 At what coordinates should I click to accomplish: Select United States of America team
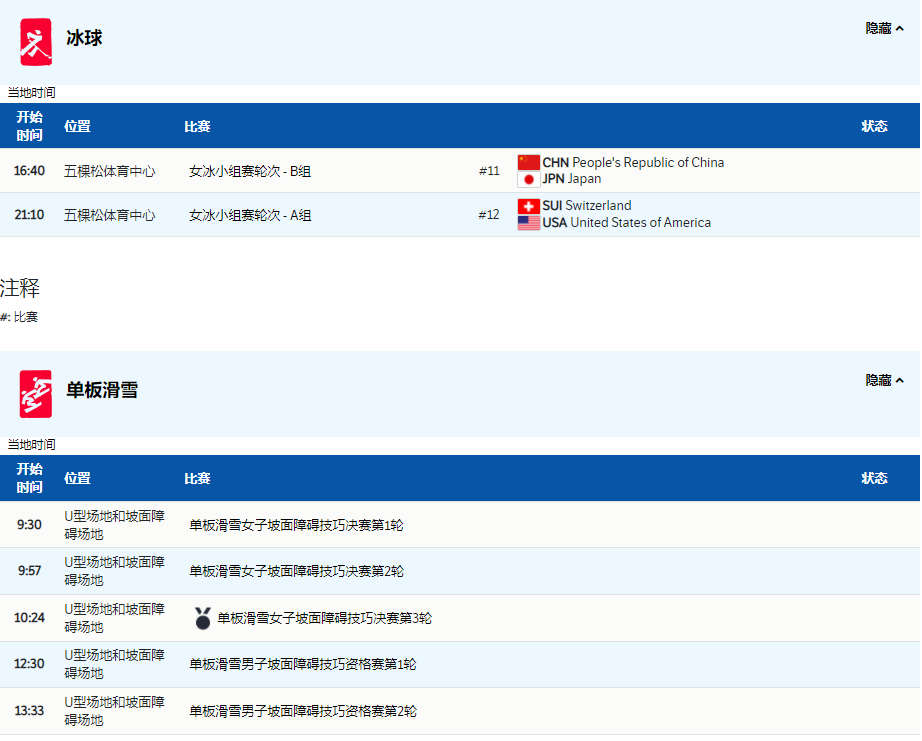[x=640, y=223]
